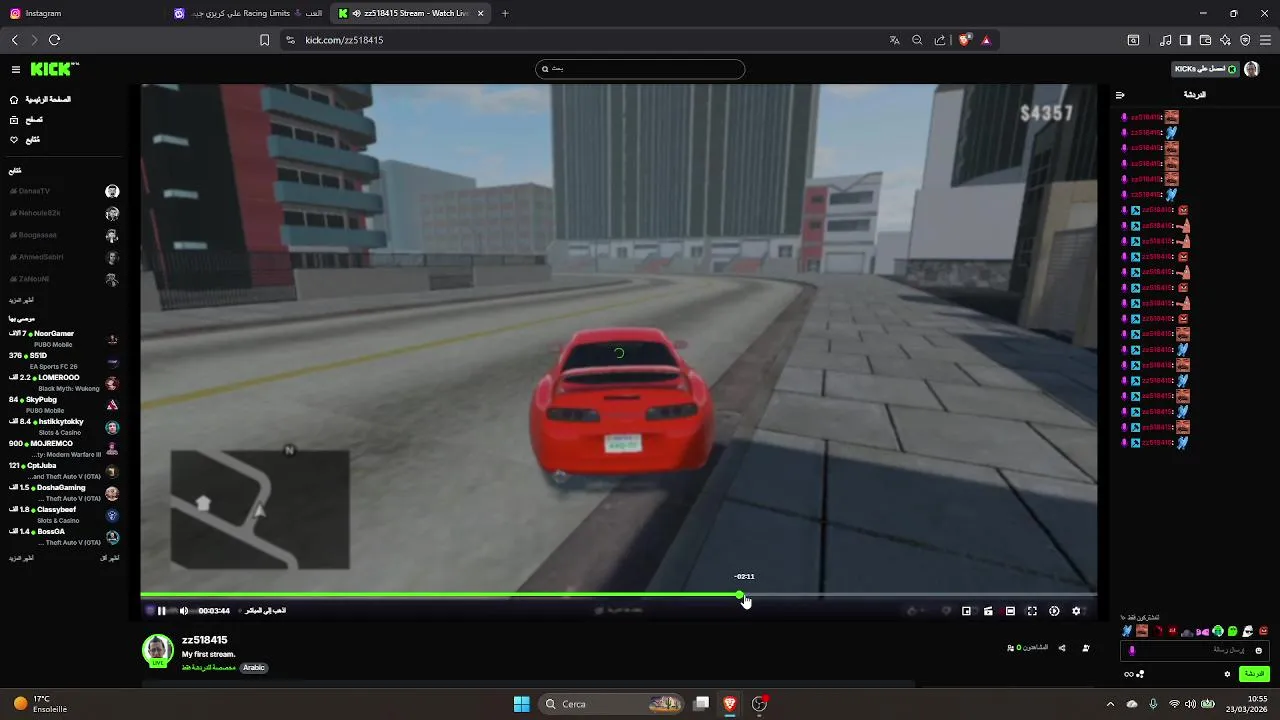Collapse the chat panel arrow icon

[x=1120, y=95]
